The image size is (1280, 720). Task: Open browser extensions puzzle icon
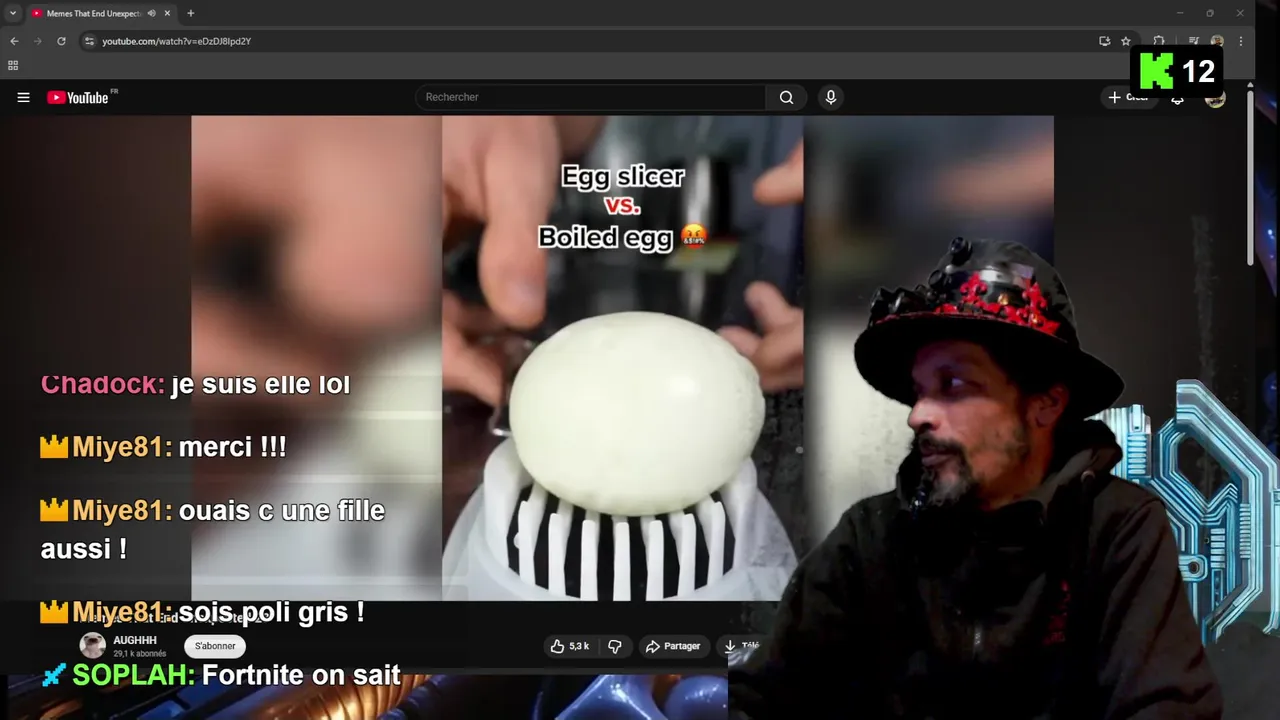tap(1158, 41)
